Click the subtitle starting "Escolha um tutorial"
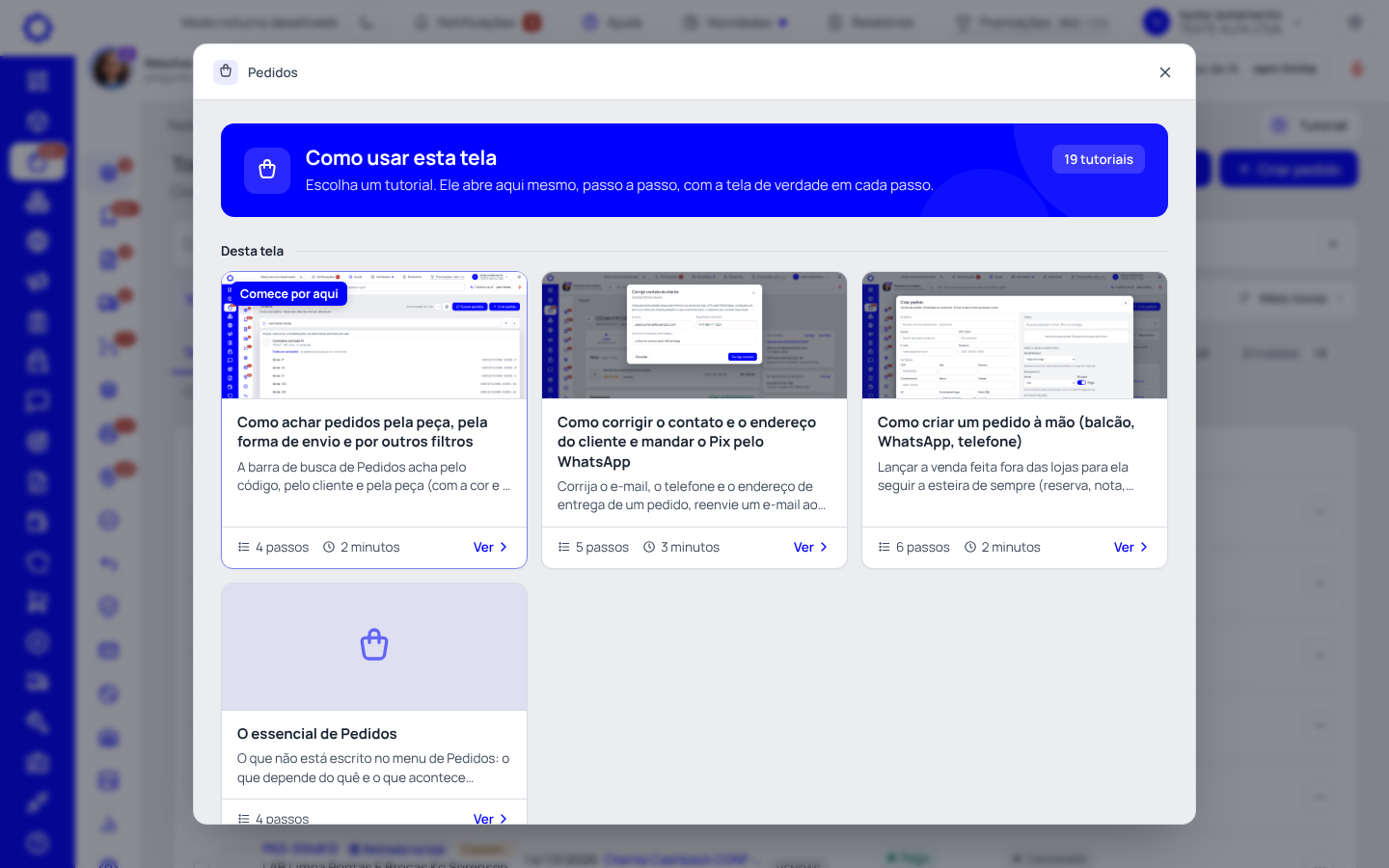 click(619, 185)
